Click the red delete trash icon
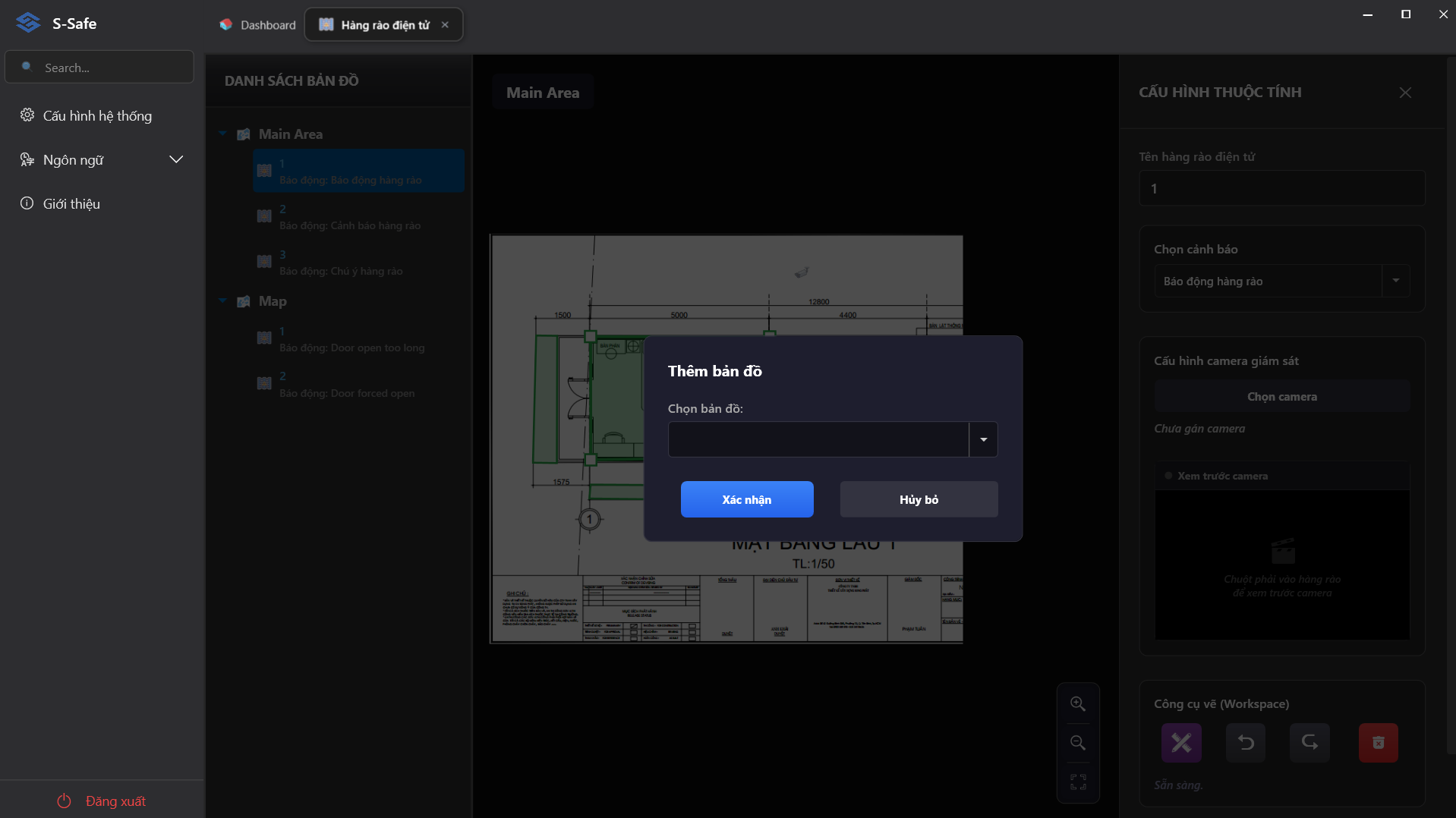The image size is (1456, 818). coord(1378,742)
